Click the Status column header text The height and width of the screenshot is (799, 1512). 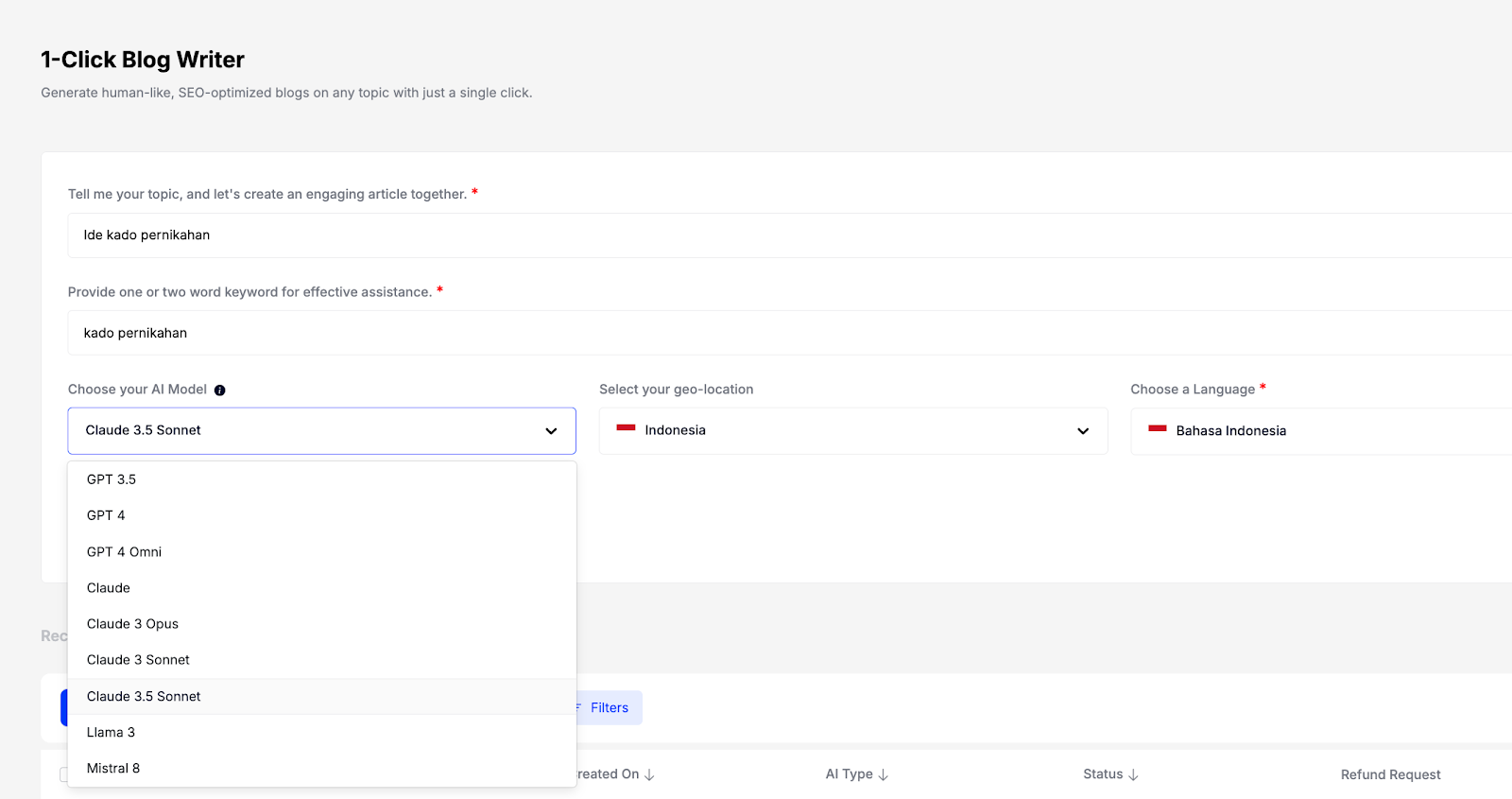pos(1103,774)
